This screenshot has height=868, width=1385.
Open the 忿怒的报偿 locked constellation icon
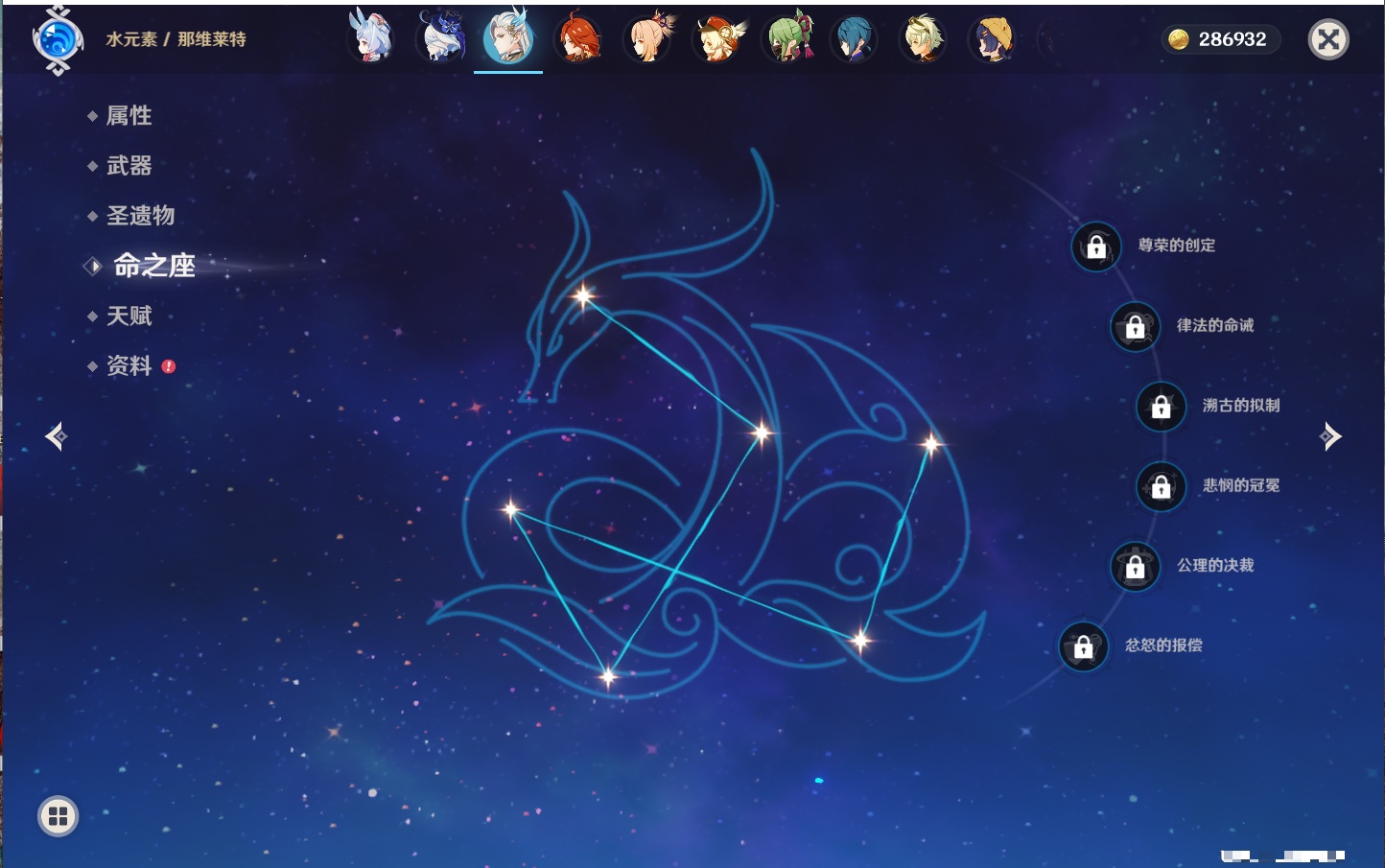pos(1083,646)
